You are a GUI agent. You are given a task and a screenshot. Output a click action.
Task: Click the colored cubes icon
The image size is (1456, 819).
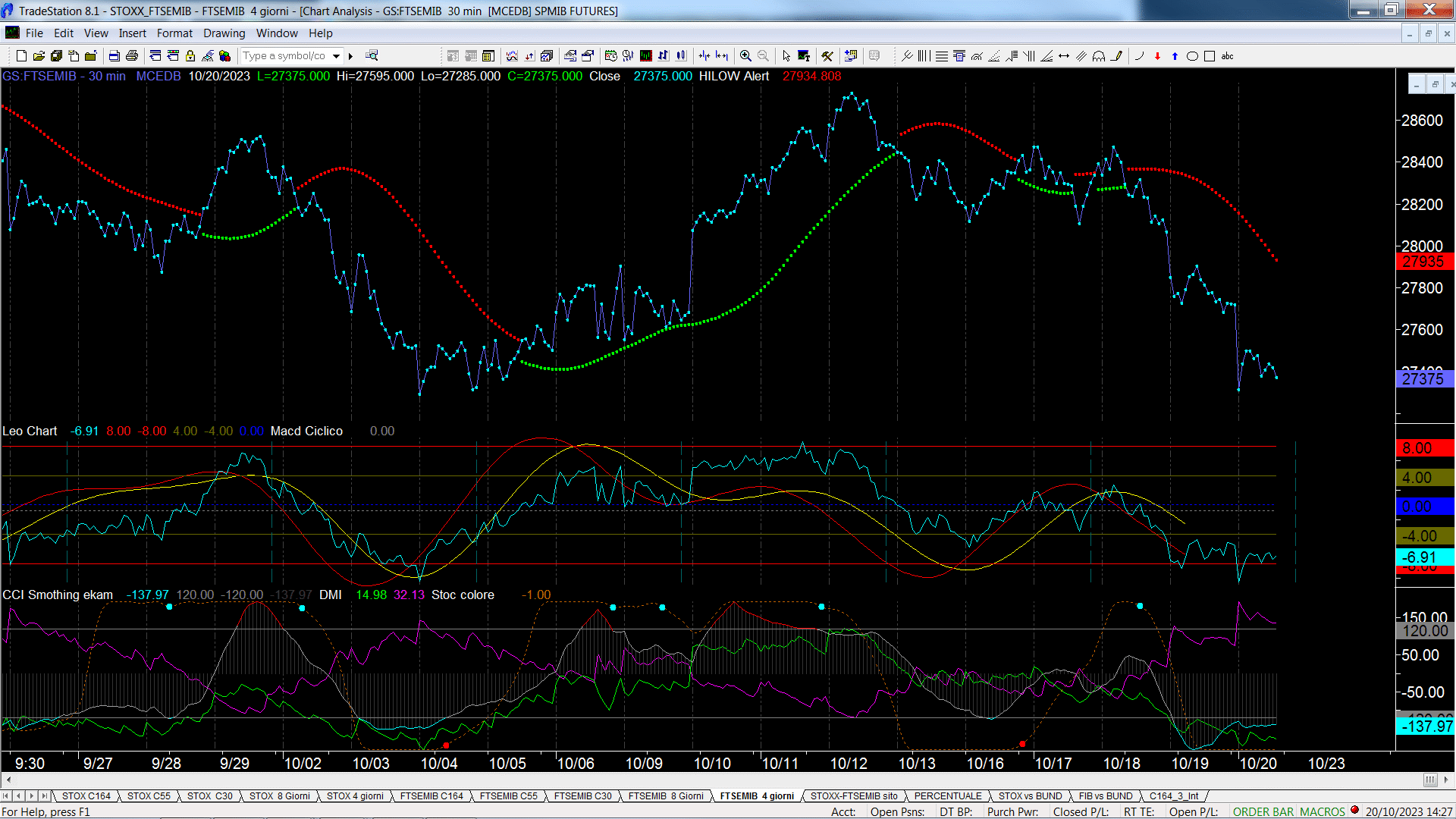pos(225,56)
